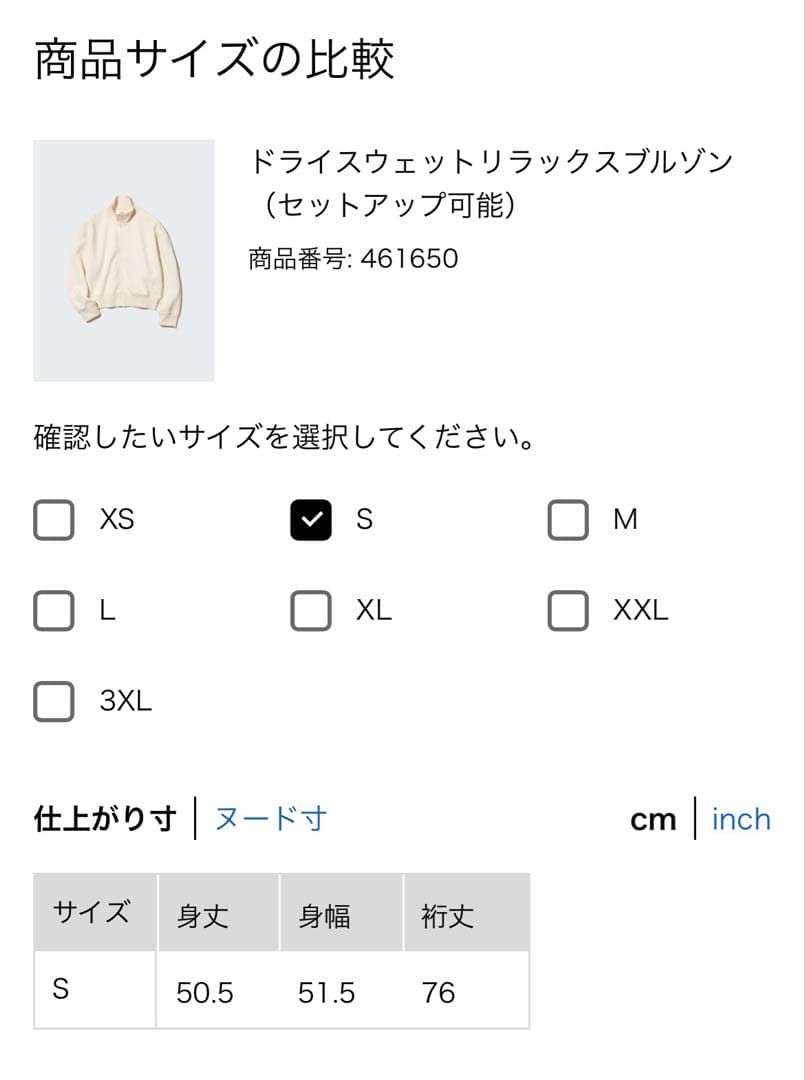Select the L size checkbox
Screen dimensions: 805x1080
pyautogui.click(x=54, y=610)
